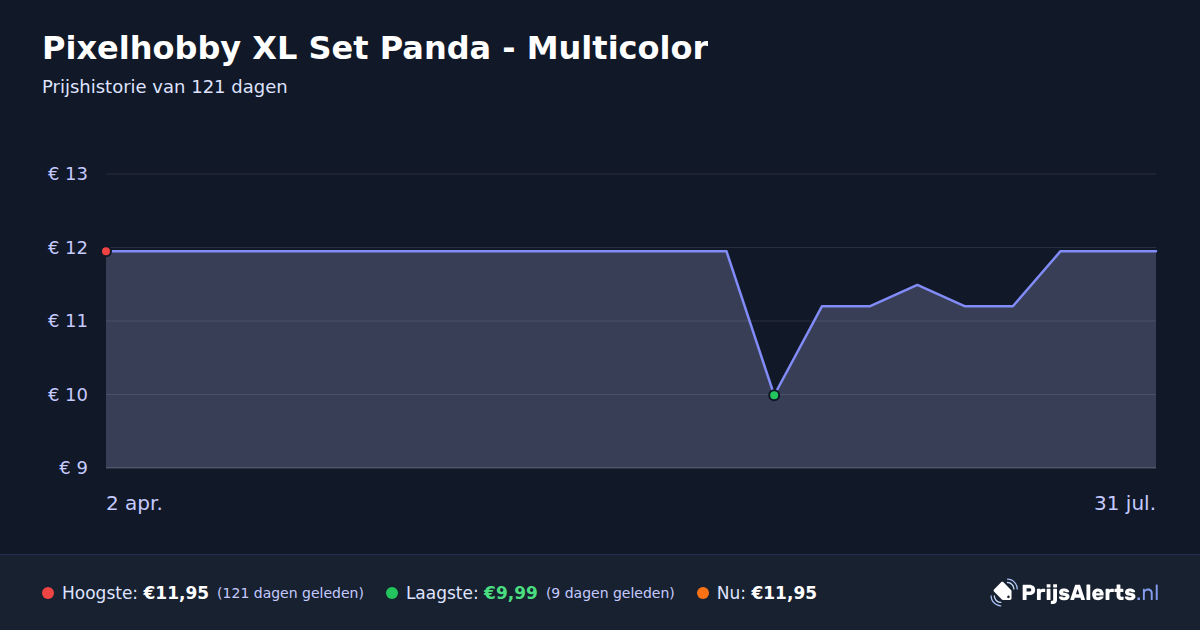1200x630 pixels.
Task: Click the Hoogste €11,95 price value
Action: click(176, 593)
